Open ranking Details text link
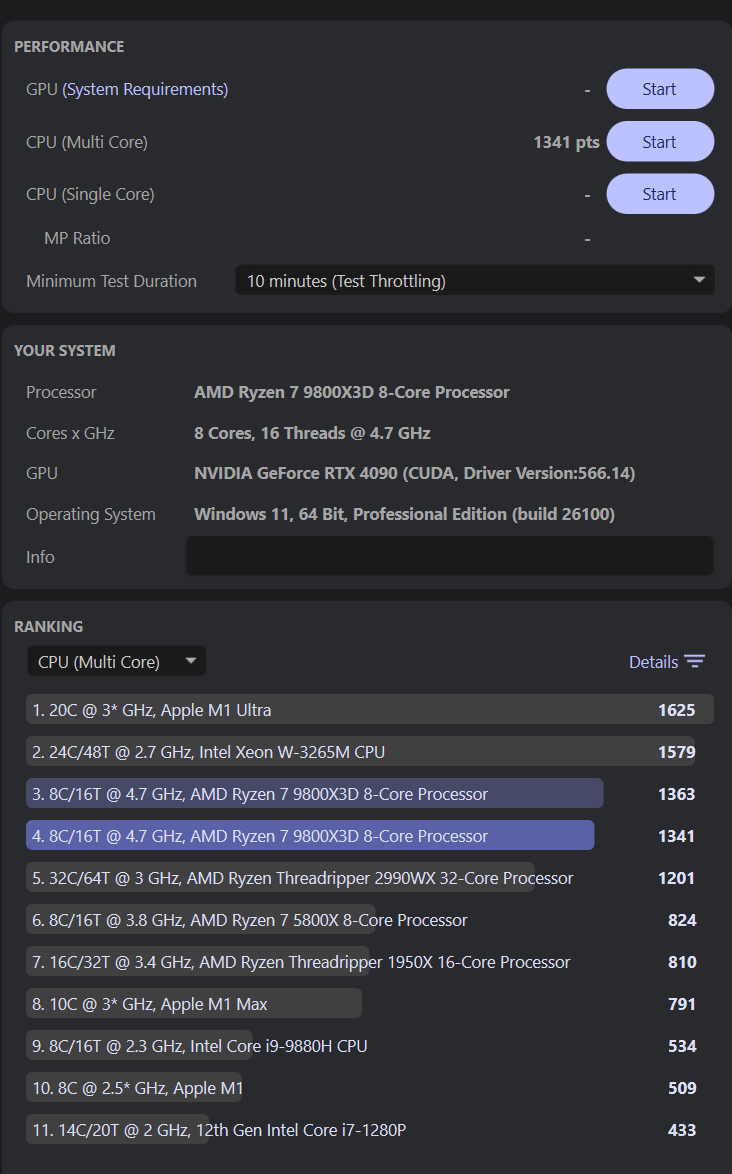The height and width of the screenshot is (1174, 732). click(x=653, y=662)
